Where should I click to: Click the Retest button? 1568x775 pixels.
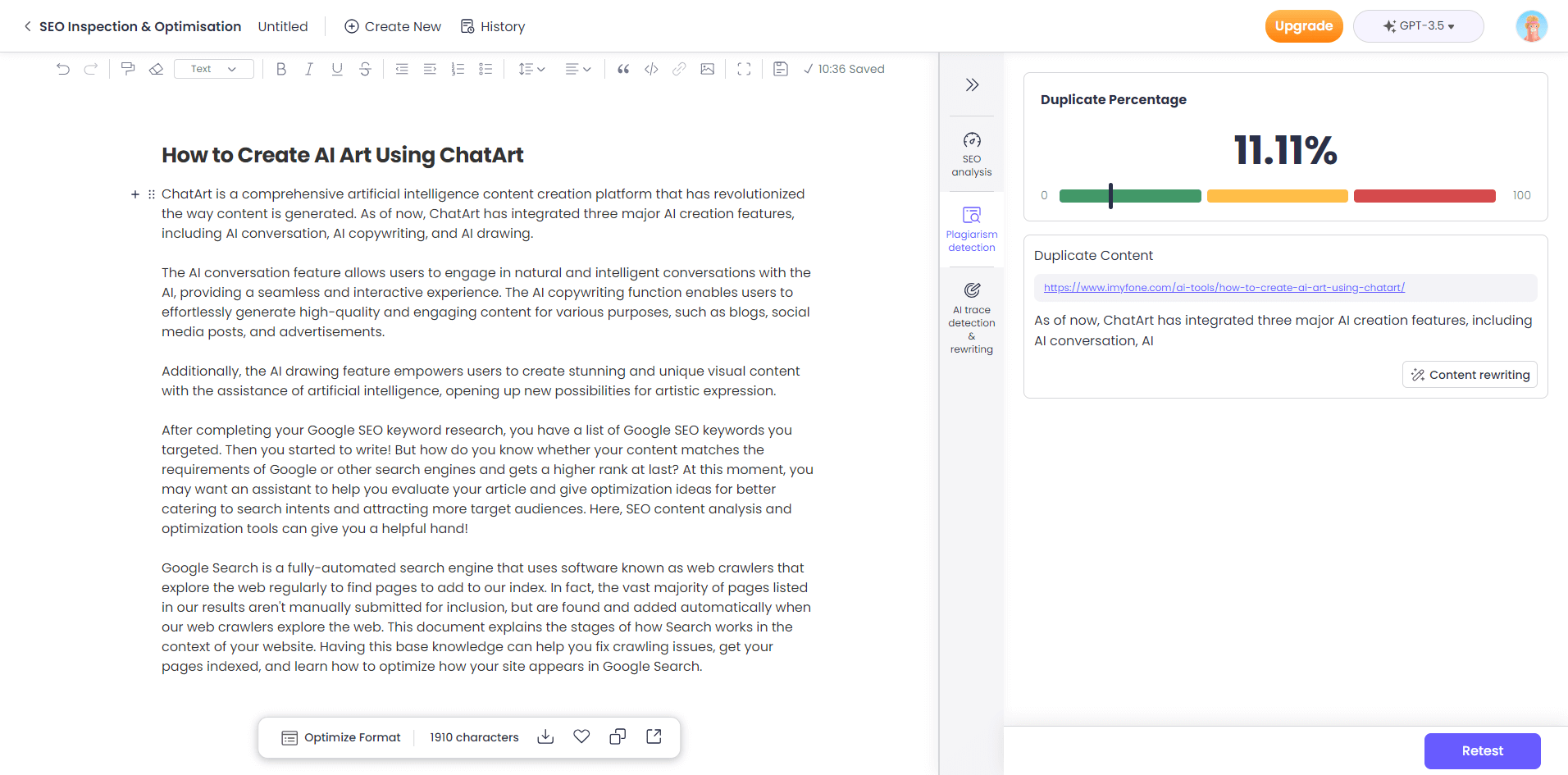click(1482, 751)
